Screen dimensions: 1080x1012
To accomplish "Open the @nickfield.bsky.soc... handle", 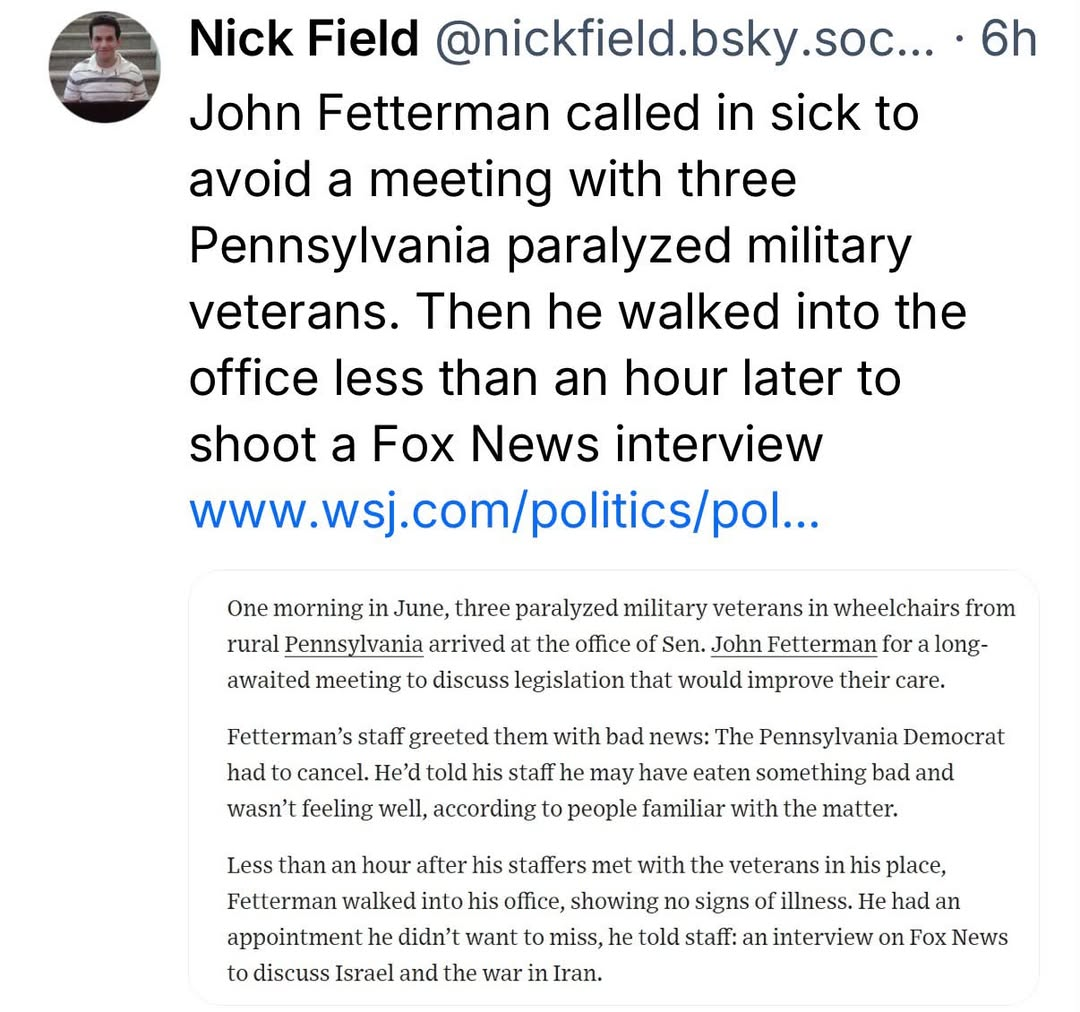I will [x=685, y=39].
